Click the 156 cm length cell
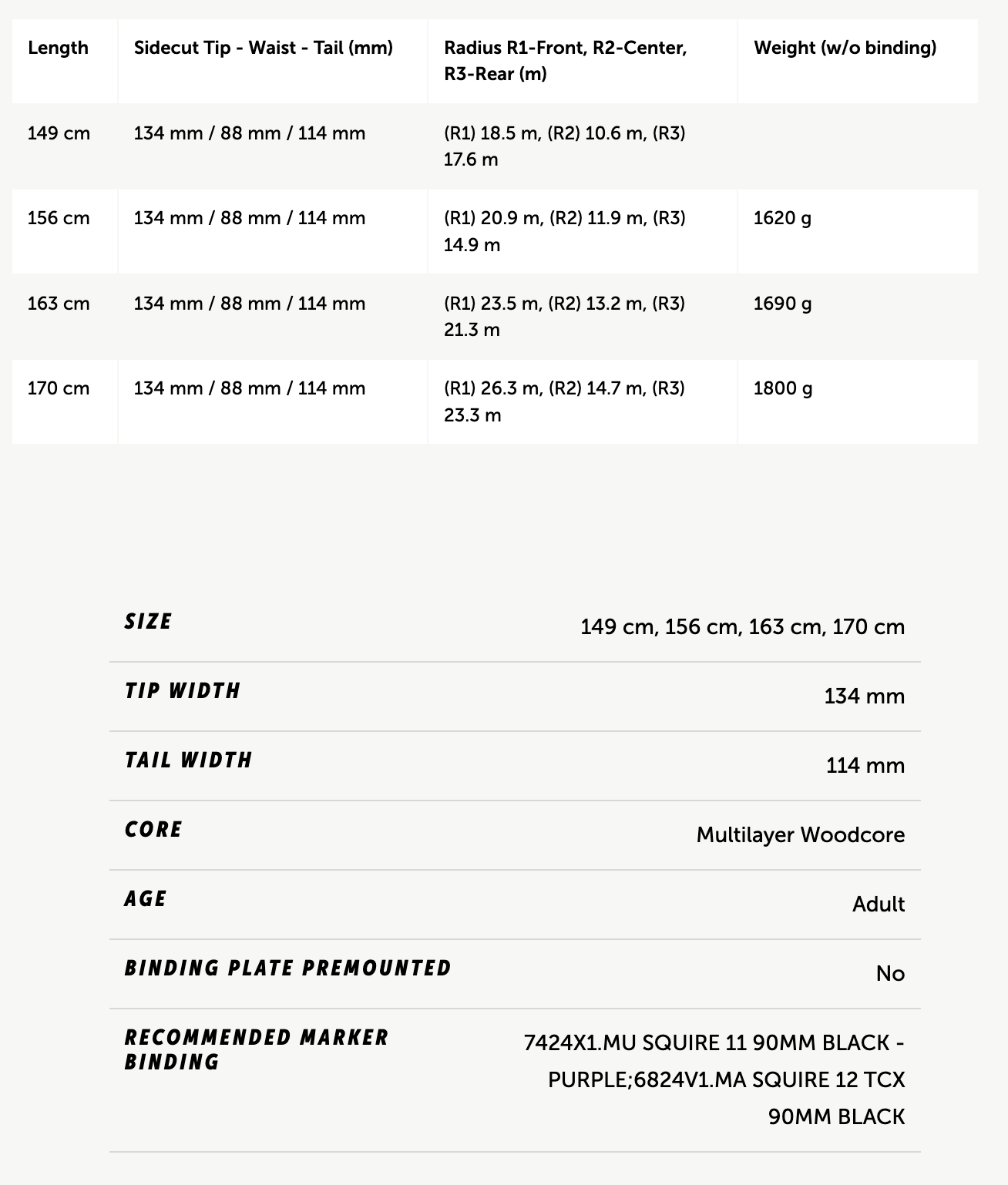Image resolution: width=1008 pixels, height=1185 pixels. tap(59, 218)
